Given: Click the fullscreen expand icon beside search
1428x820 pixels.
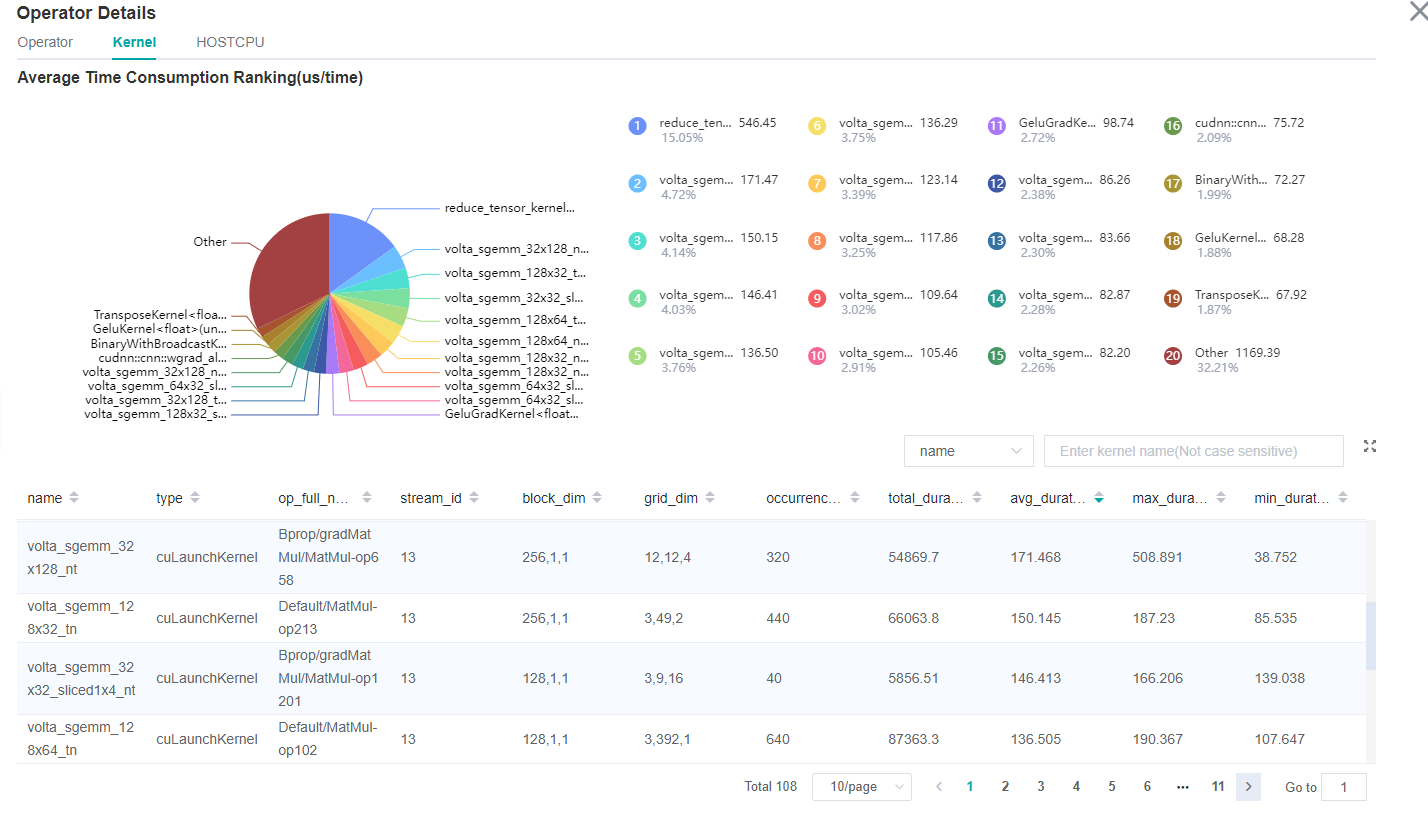Looking at the screenshot, I should [x=1369, y=446].
